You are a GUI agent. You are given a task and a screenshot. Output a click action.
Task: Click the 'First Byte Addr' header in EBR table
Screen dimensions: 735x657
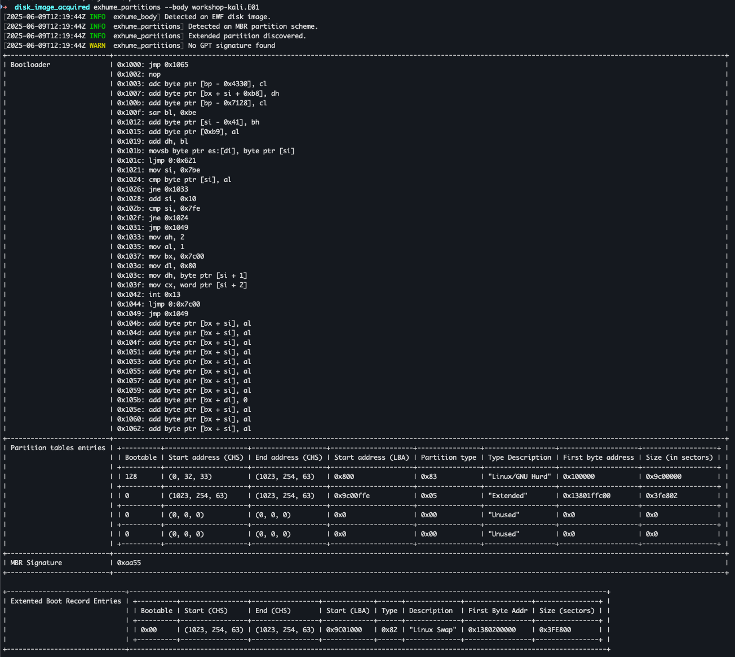coord(498,611)
